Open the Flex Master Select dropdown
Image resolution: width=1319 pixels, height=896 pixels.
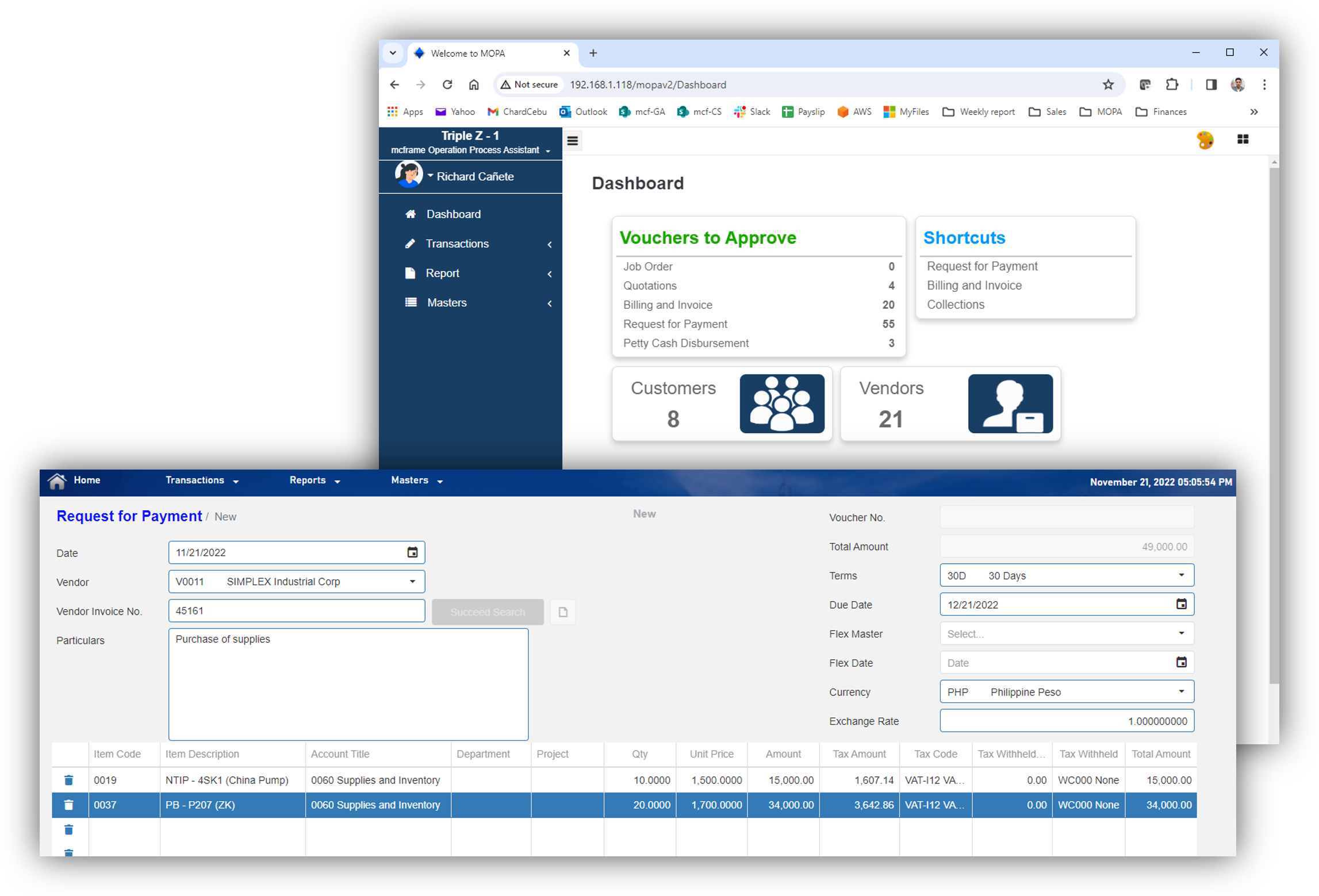click(1066, 633)
